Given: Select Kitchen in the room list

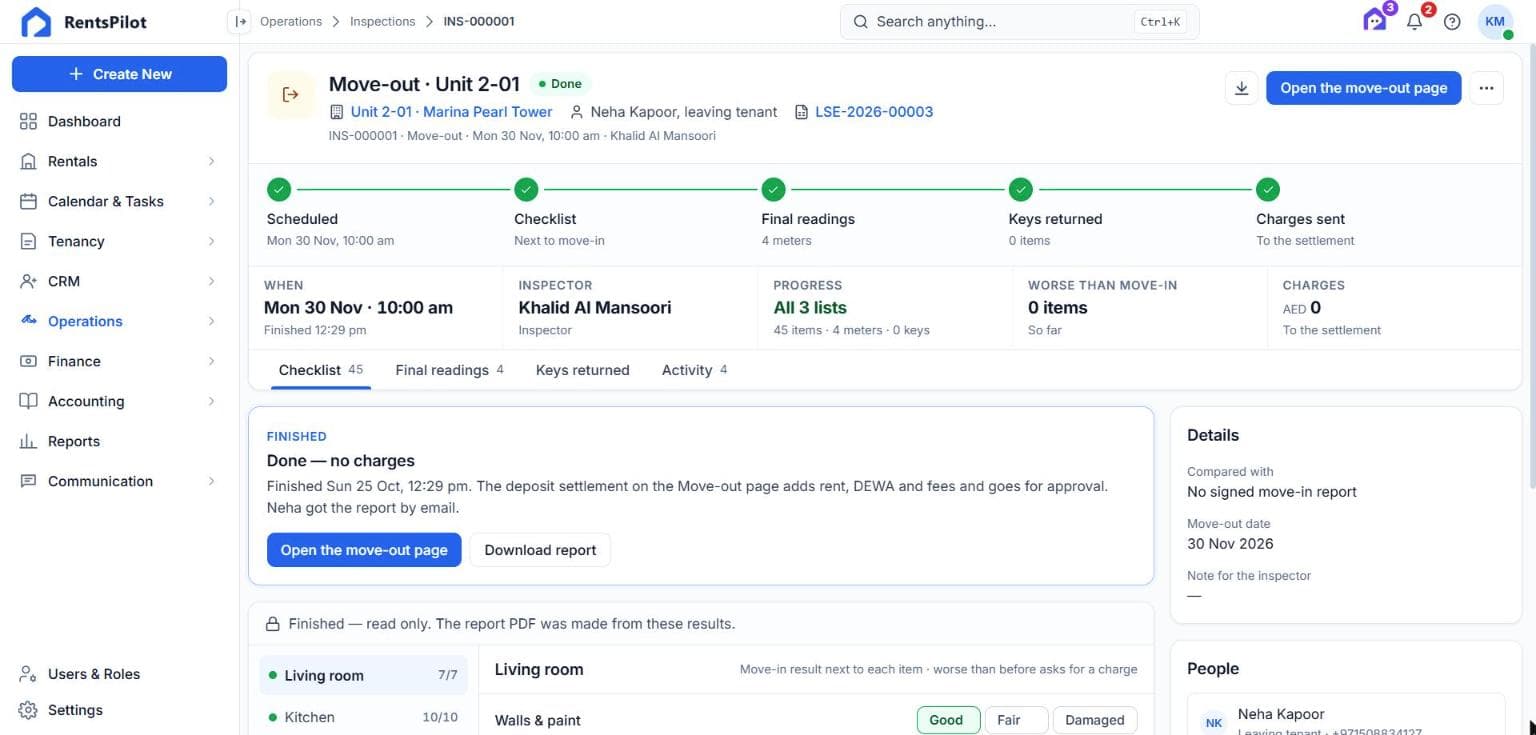Looking at the screenshot, I should pos(363,717).
